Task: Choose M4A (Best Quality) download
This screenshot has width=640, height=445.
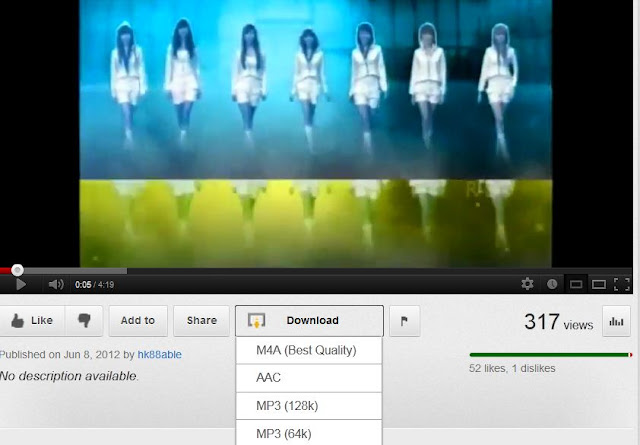Action: pos(309,350)
